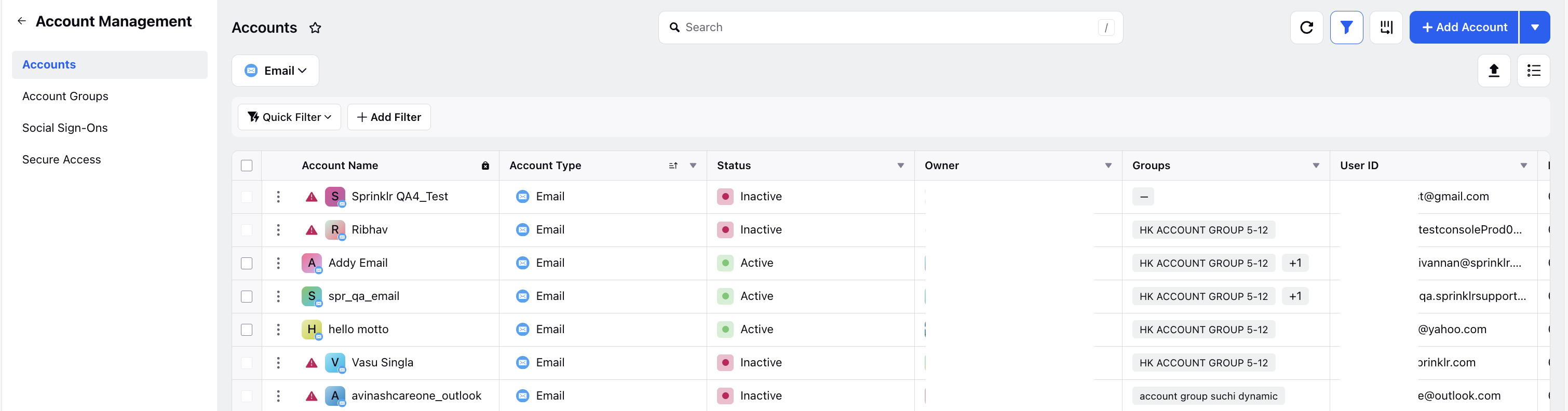Open row actions for Addy Email
The height and width of the screenshot is (411, 1568).
[278, 263]
